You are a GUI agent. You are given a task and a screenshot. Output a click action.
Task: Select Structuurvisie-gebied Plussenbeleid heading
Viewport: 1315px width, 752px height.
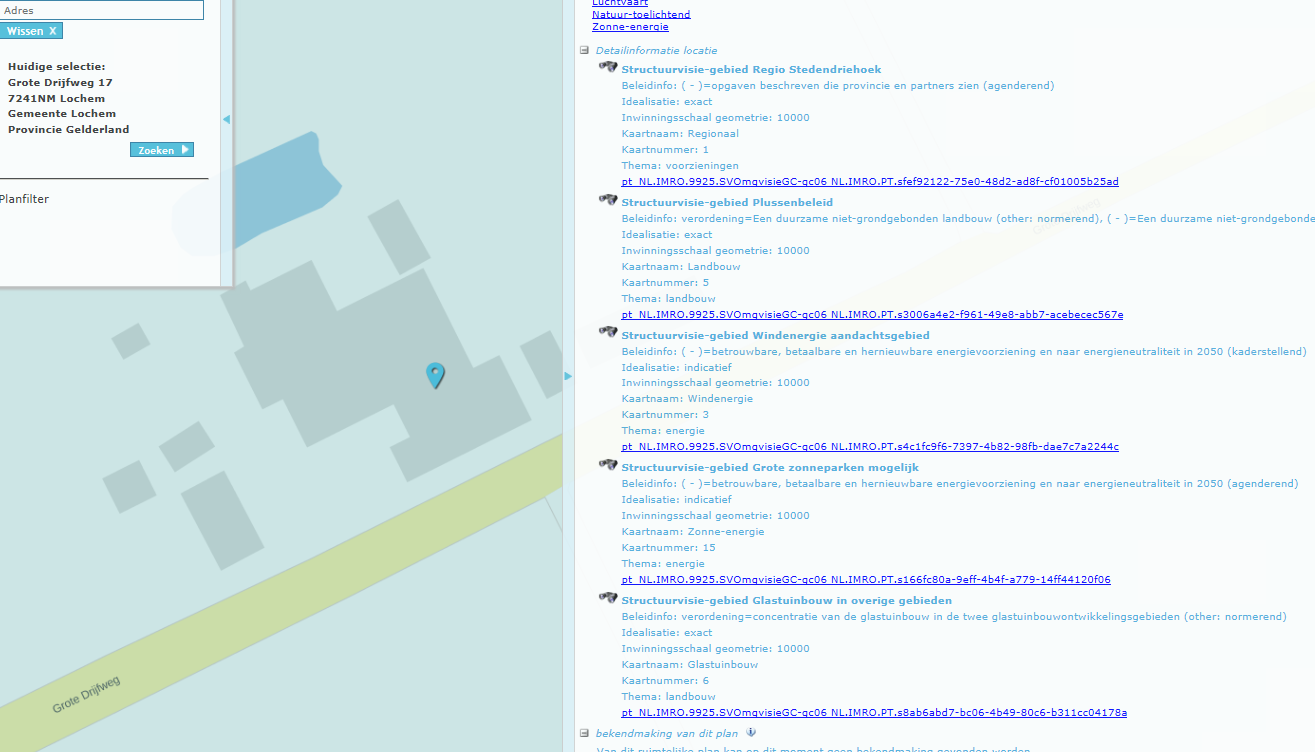pyautogui.click(x=727, y=203)
